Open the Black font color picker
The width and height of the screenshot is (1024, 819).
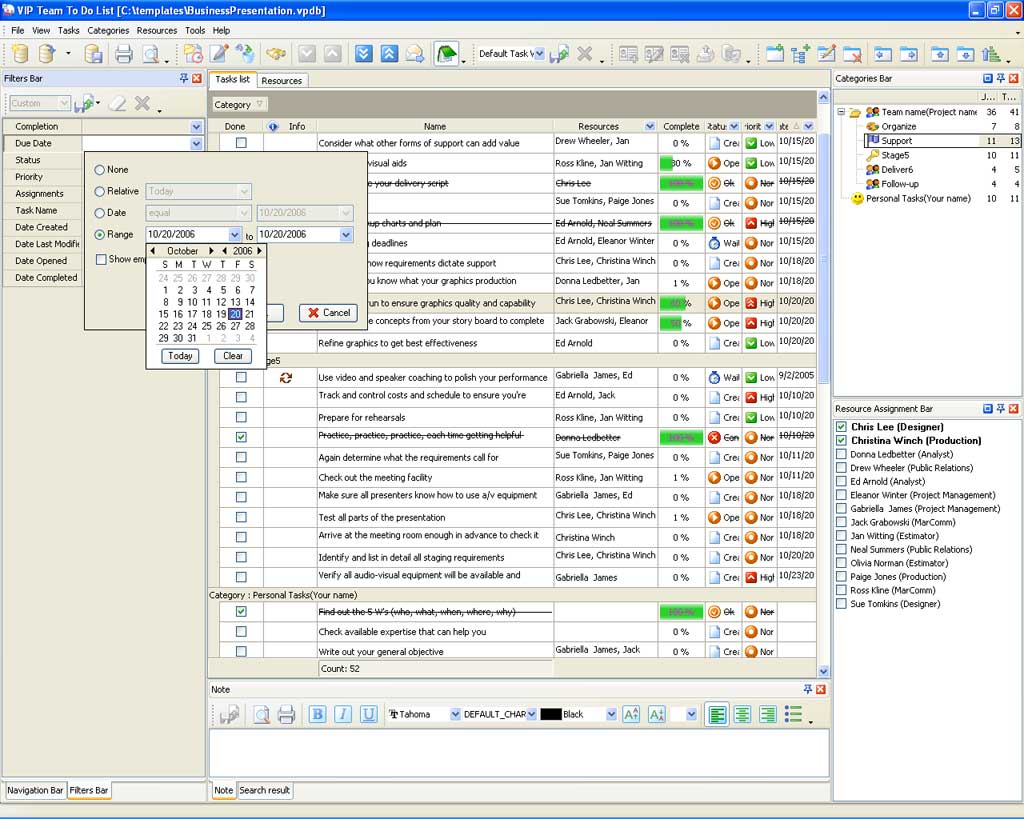coord(610,714)
